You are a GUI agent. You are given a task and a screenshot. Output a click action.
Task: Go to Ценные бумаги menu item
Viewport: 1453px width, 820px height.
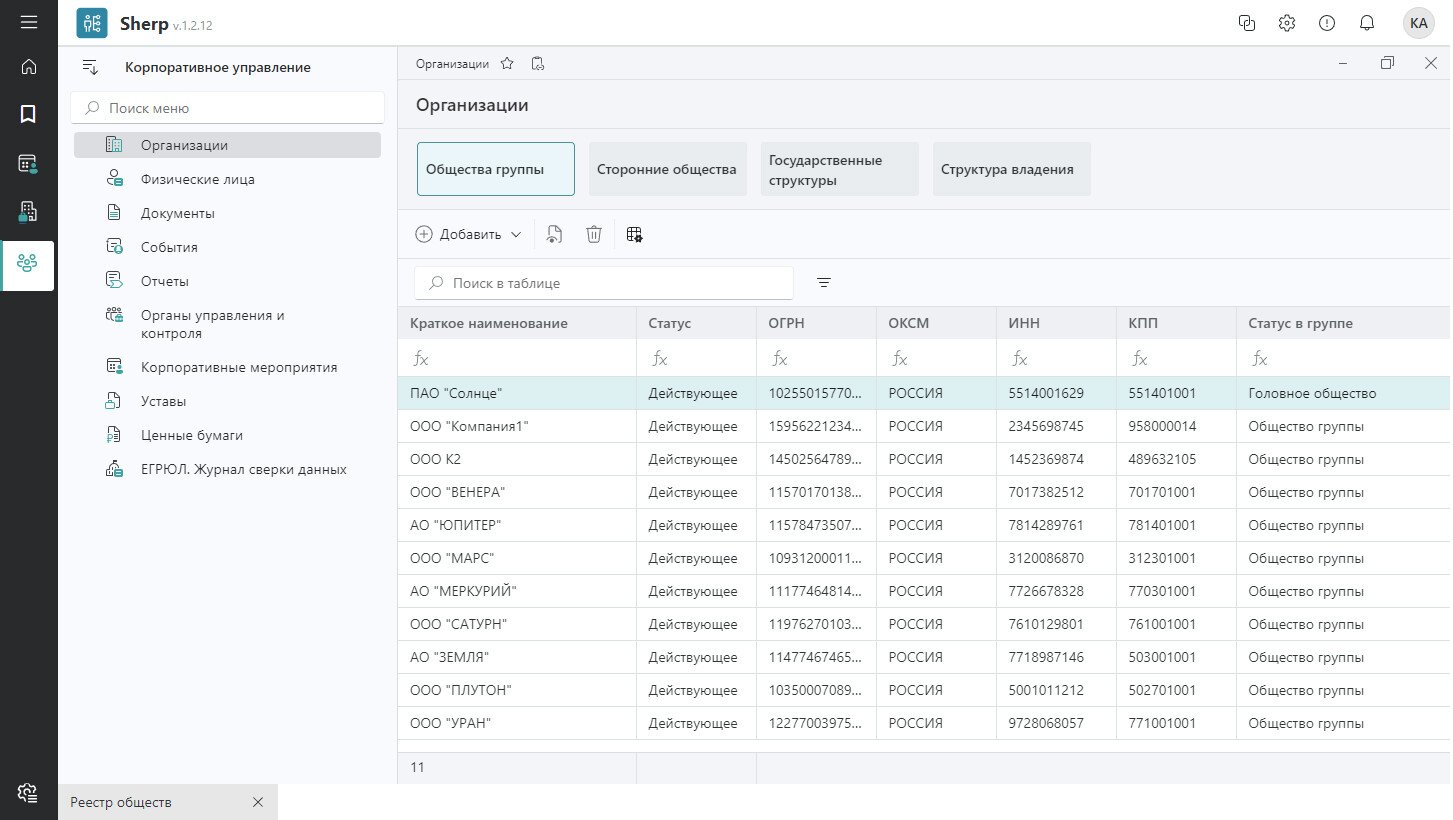pos(191,435)
